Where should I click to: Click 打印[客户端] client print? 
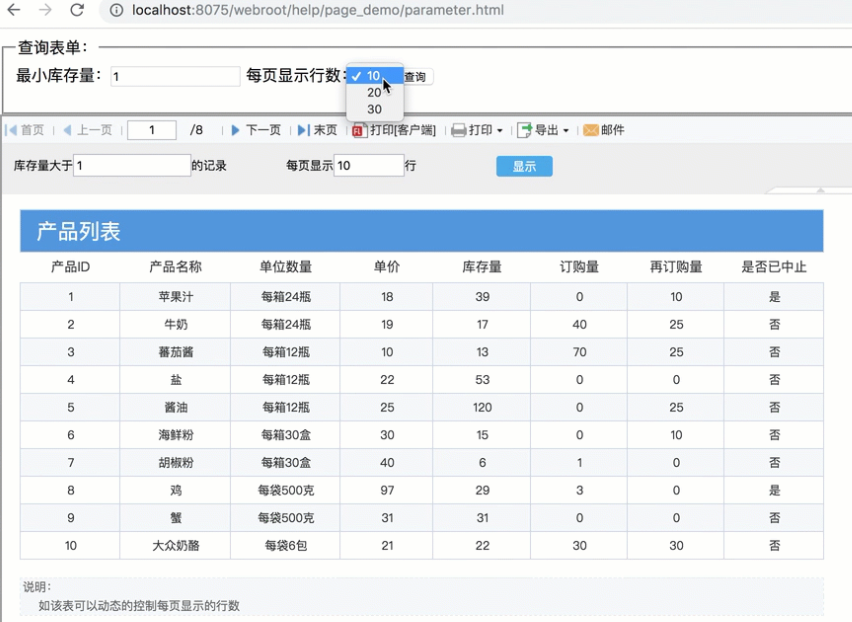point(394,130)
